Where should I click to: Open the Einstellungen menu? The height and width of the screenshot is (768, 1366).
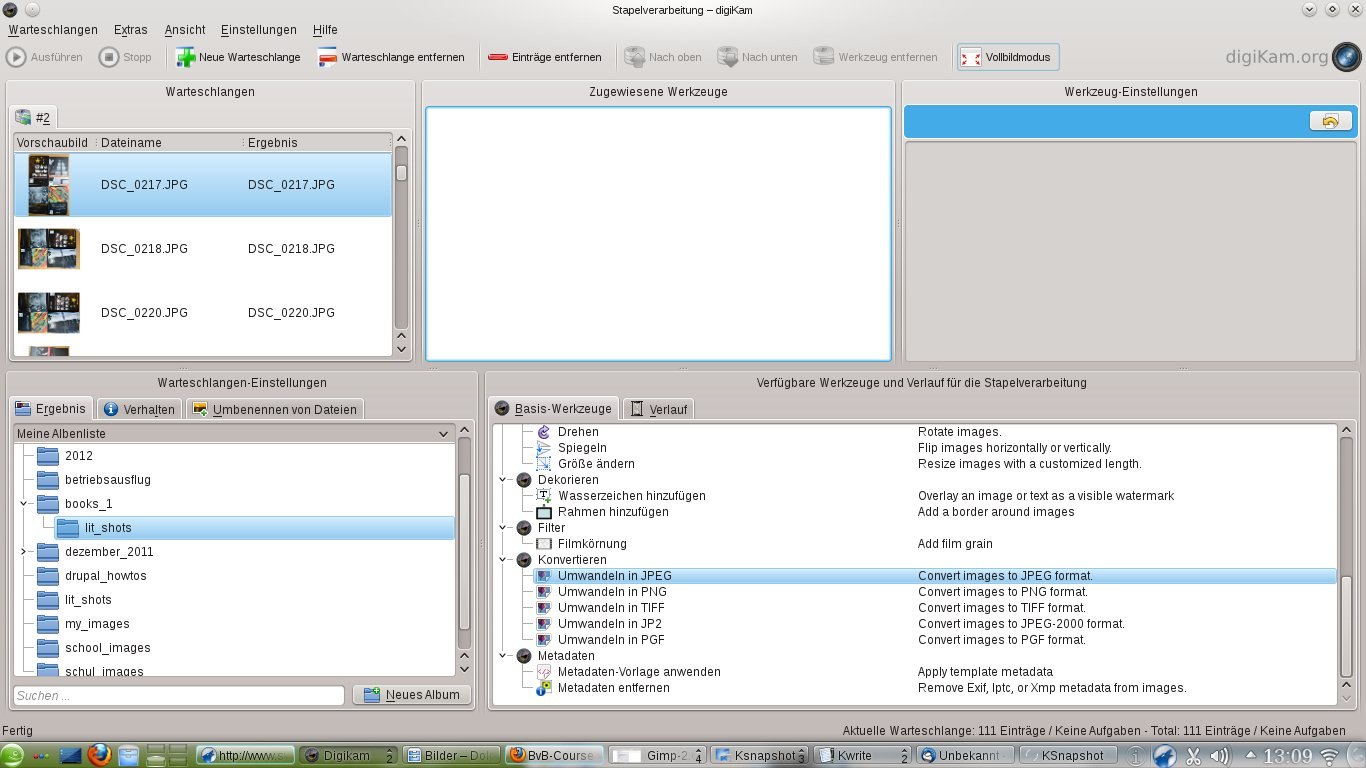click(258, 30)
